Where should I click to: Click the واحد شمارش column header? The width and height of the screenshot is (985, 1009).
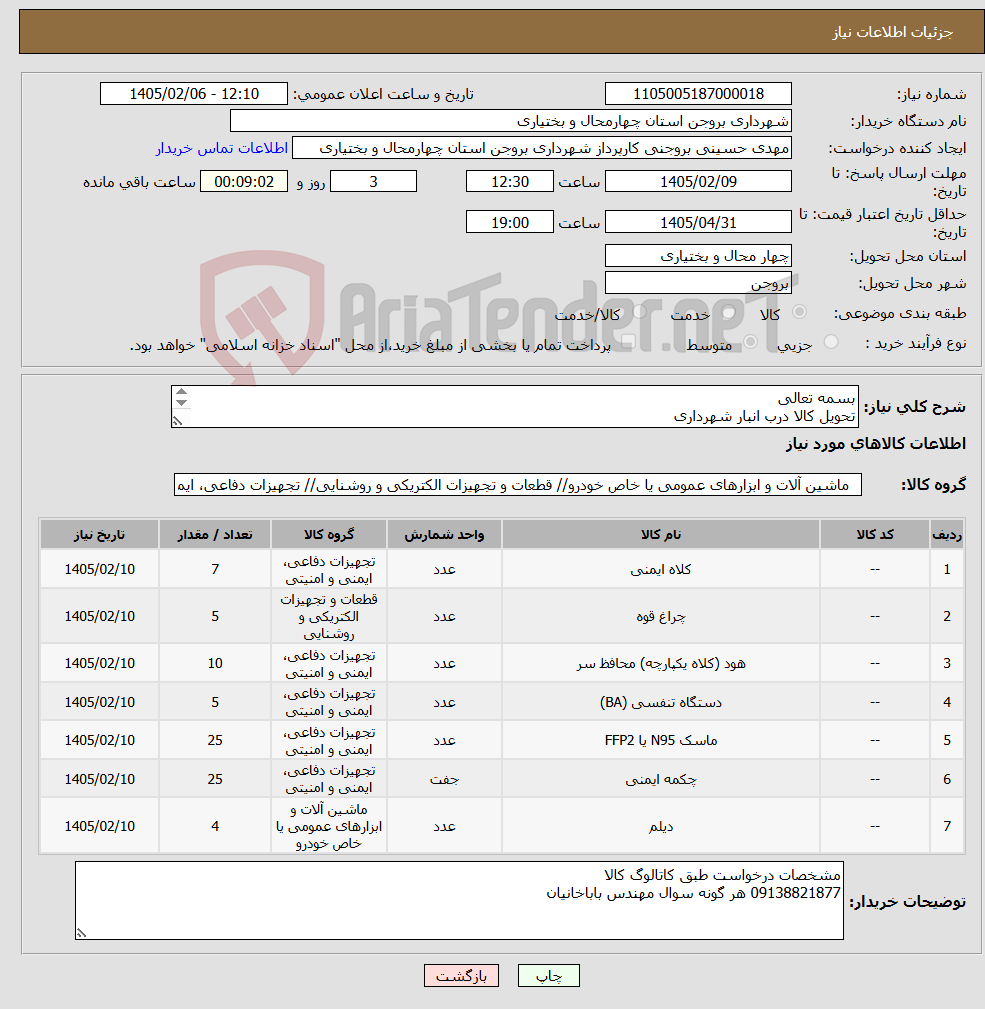click(x=444, y=534)
